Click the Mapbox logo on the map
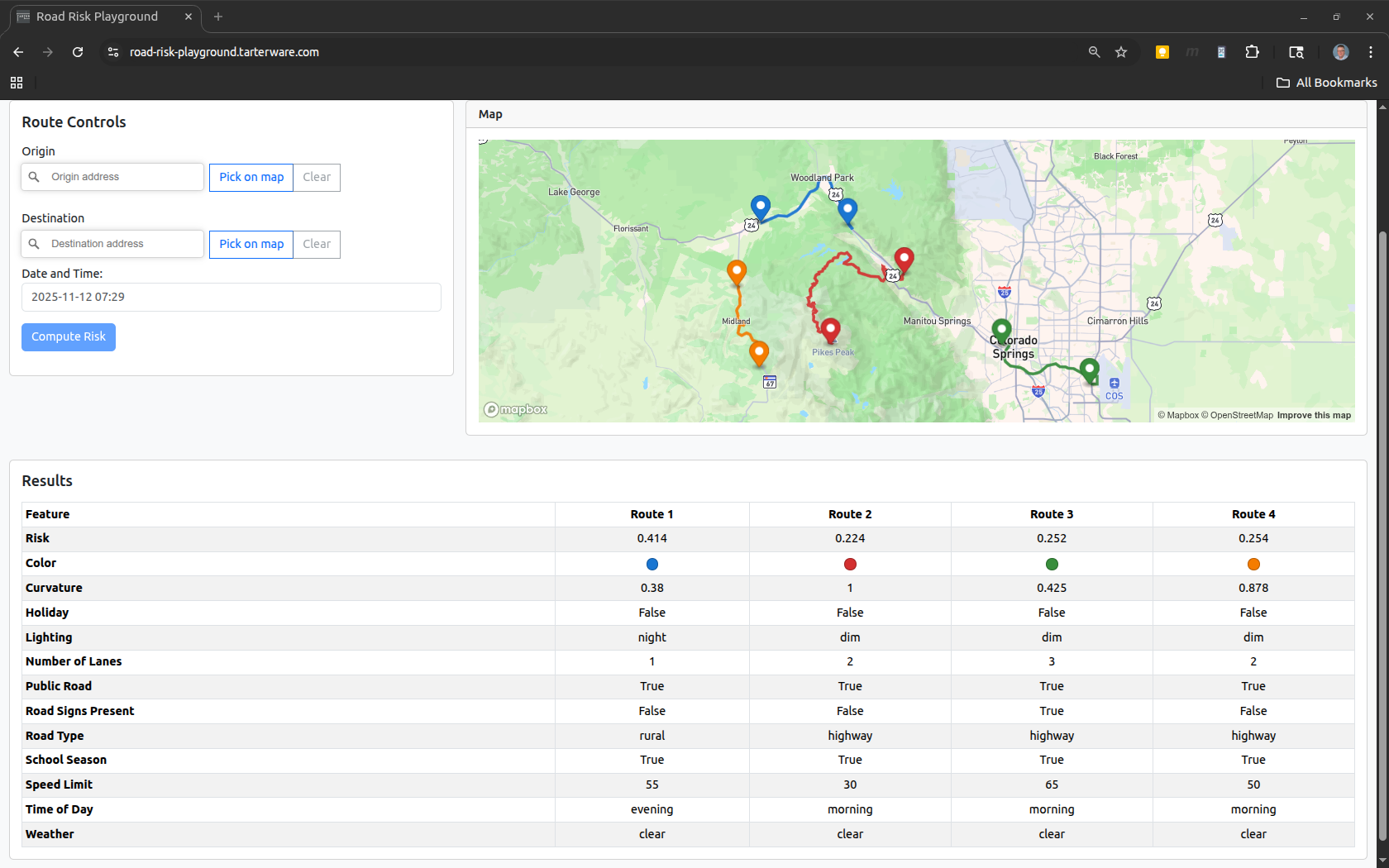This screenshot has width=1389, height=868. point(515,409)
